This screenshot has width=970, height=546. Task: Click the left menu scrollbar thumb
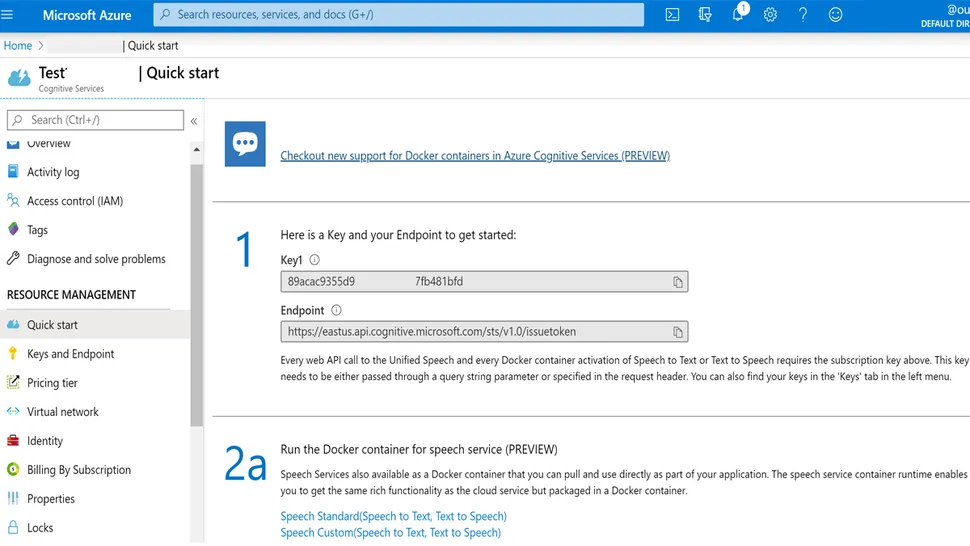pos(197,296)
